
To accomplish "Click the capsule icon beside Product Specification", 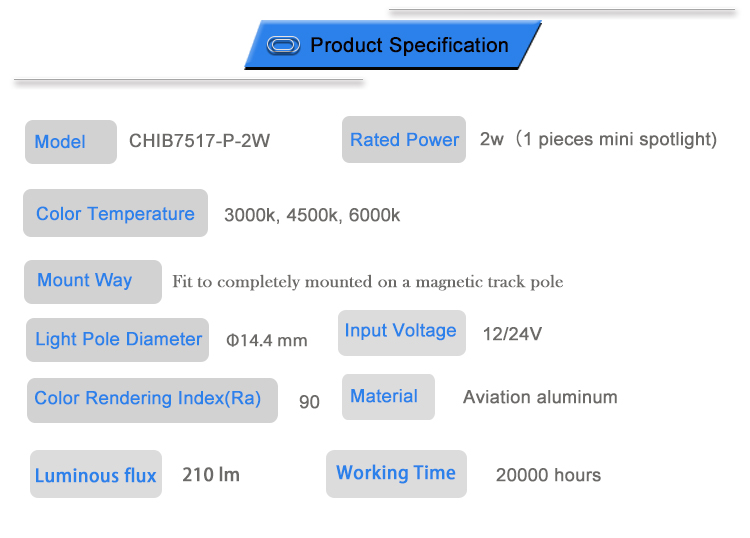I will coord(285,46).
